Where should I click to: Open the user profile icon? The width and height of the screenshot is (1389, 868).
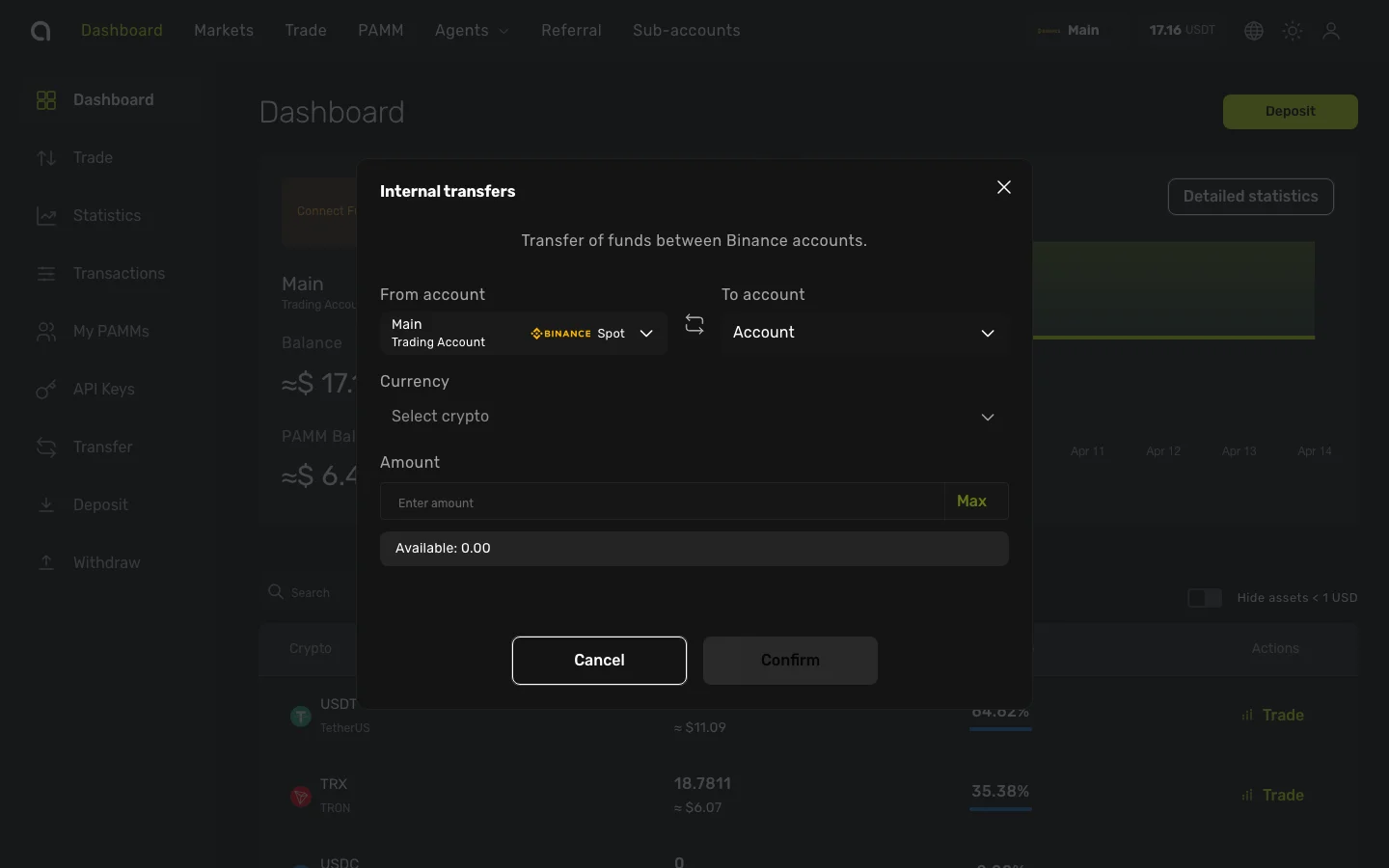tap(1331, 30)
